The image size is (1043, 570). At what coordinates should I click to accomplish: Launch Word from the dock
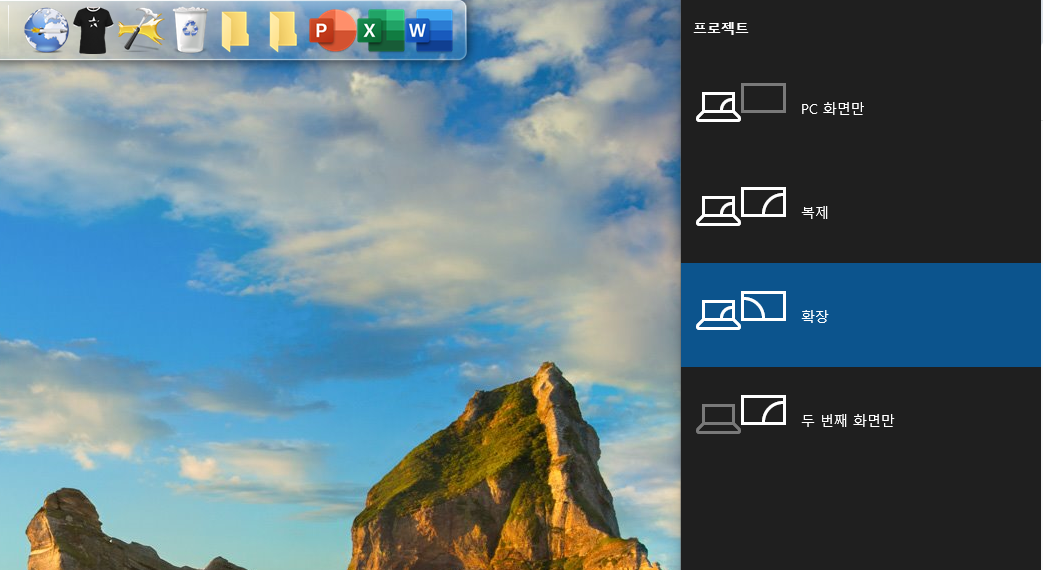[428, 31]
